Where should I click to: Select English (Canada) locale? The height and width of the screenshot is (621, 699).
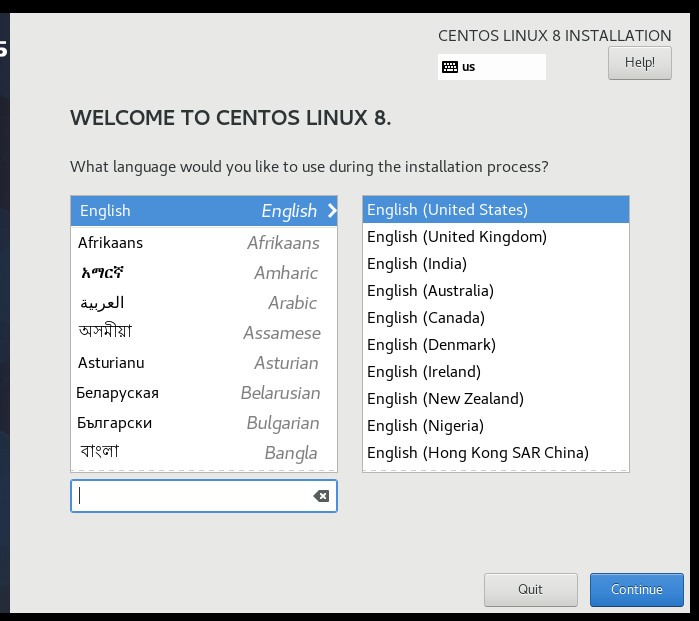point(426,318)
